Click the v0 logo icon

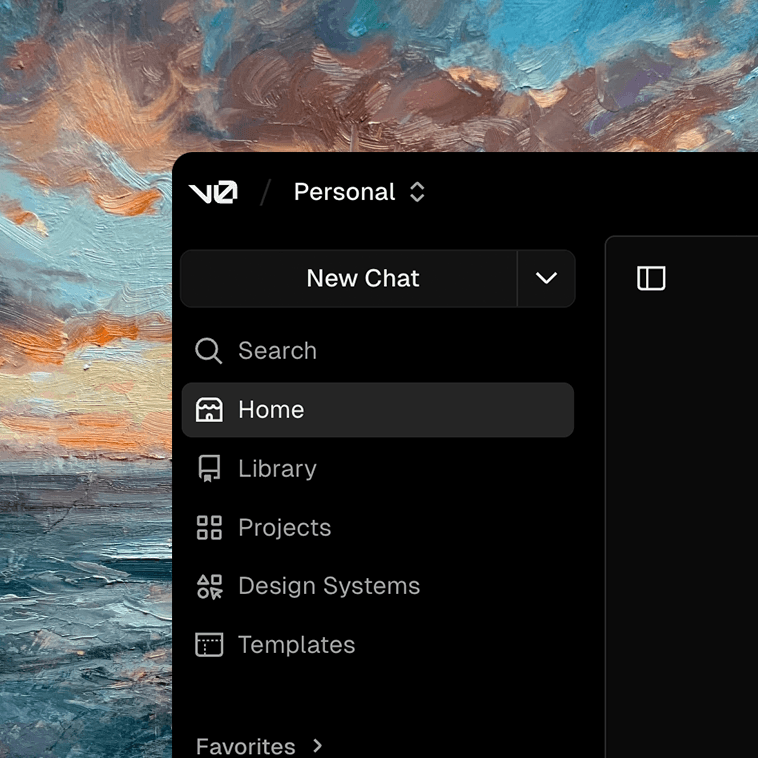[213, 192]
